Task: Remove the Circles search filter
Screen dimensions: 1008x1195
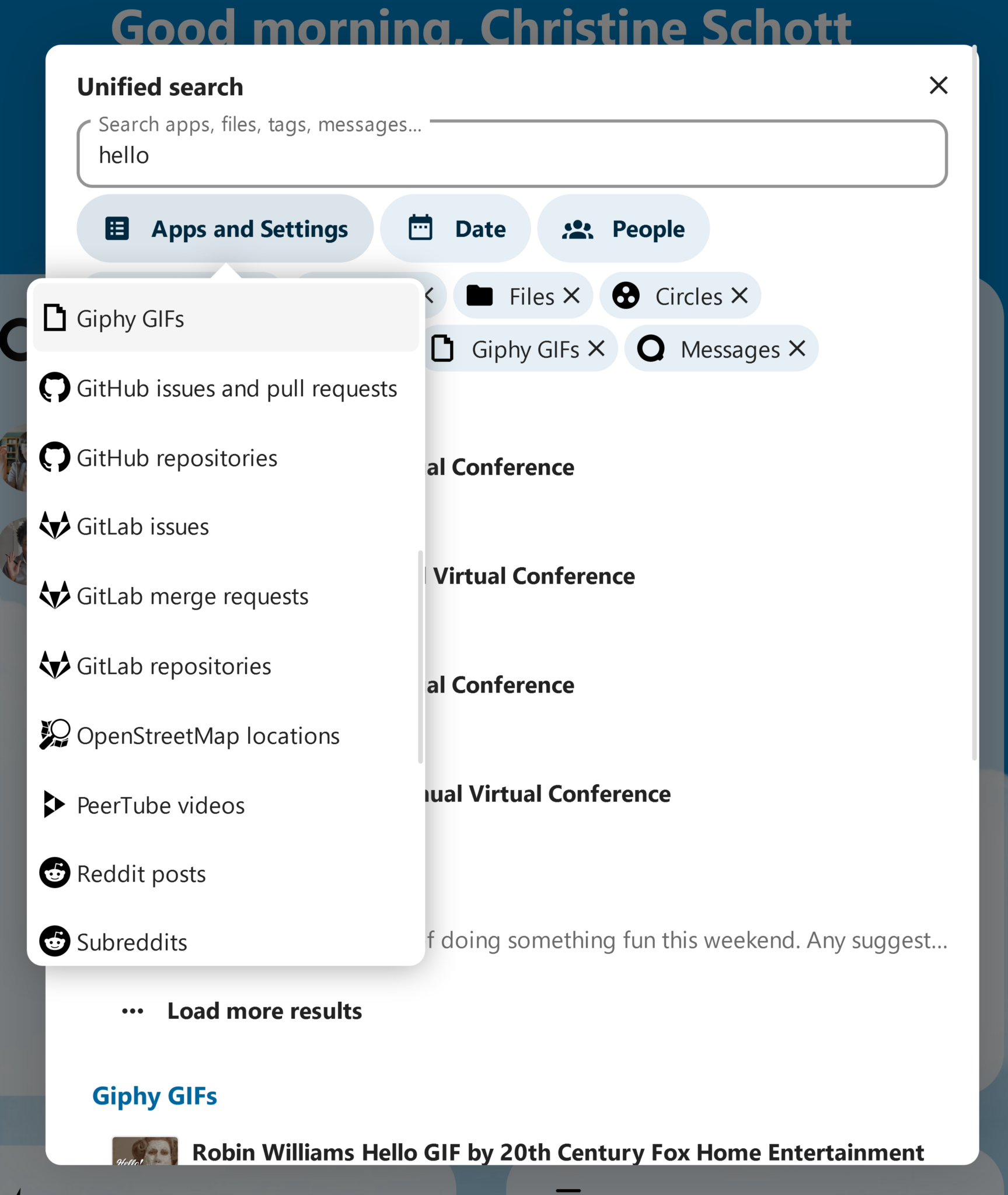Action: tap(741, 296)
